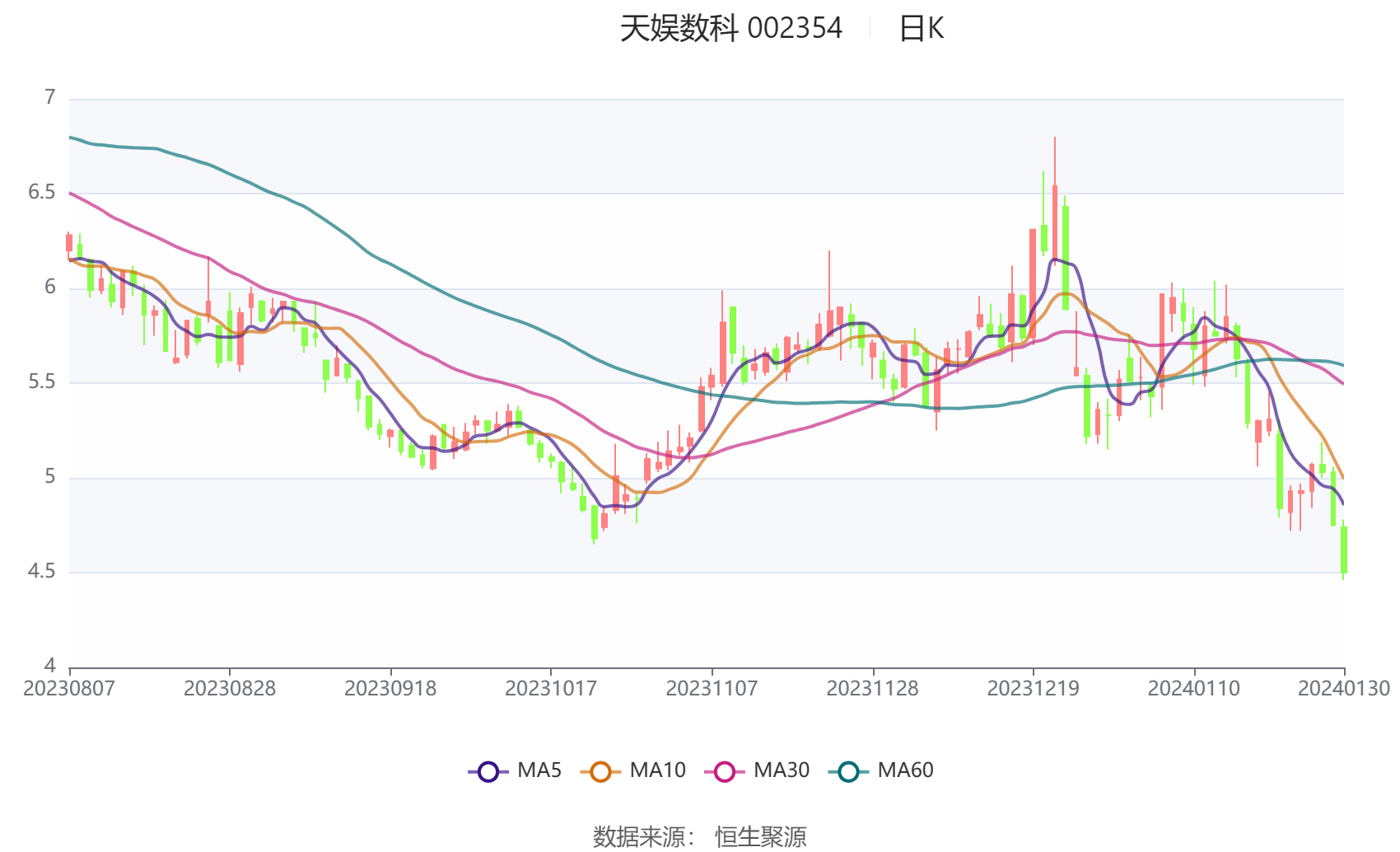Toggle the MA30 legend marker
The width and height of the screenshot is (1400, 852).
(725, 771)
